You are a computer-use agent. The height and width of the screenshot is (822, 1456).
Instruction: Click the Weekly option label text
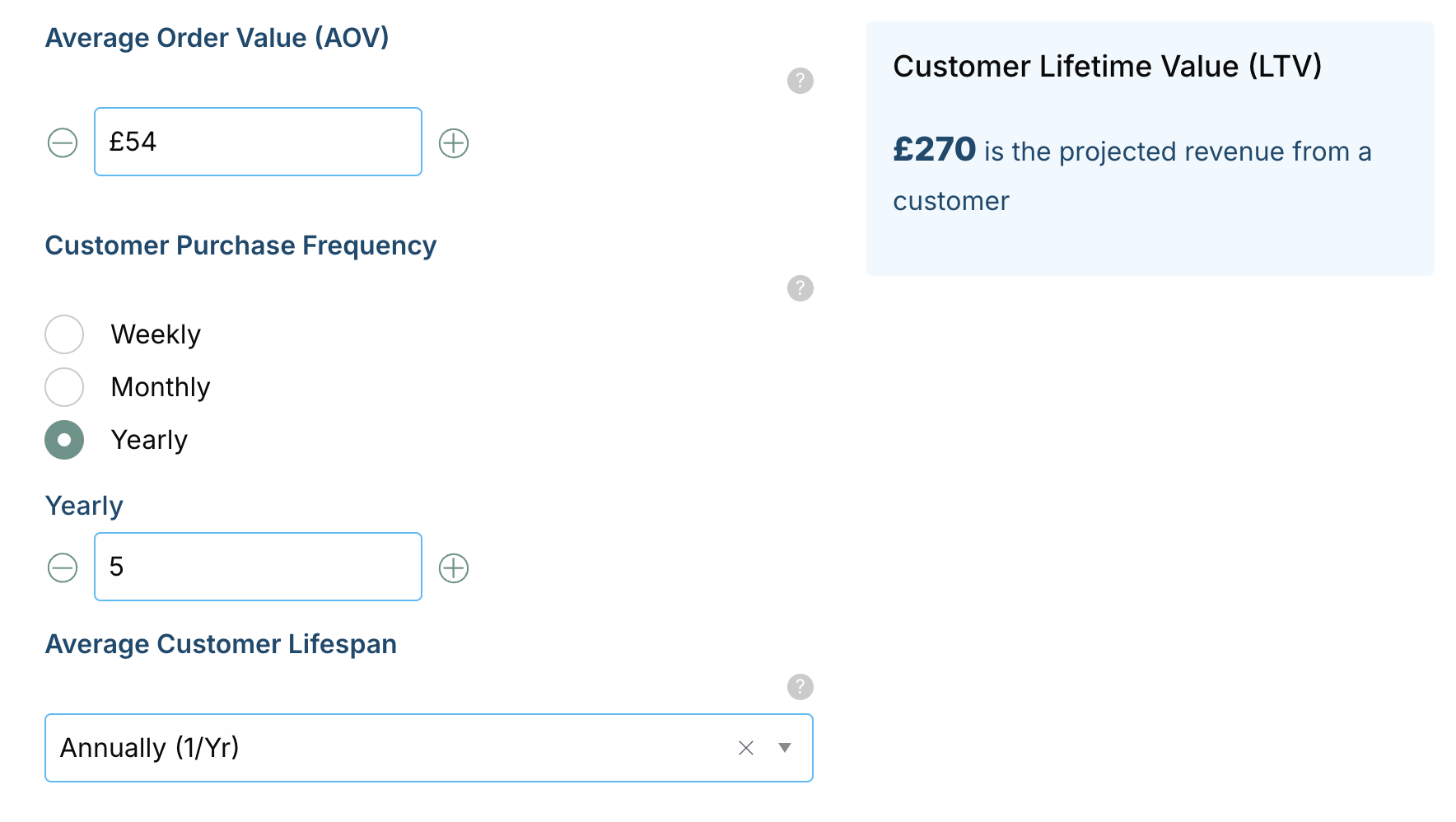point(156,334)
